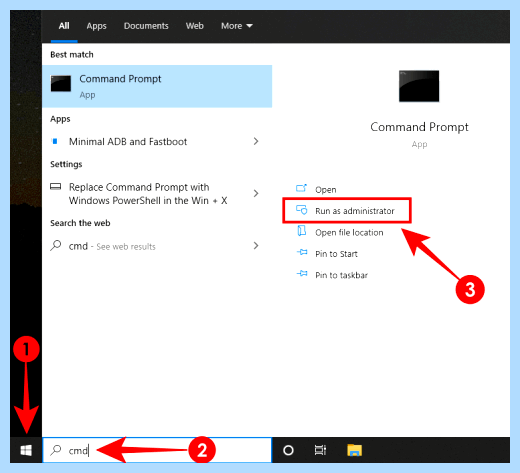The width and height of the screenshot is (520, 473).
Task: Click the Command Prompt title in preview pane
Action: click(x=419, y=127)
